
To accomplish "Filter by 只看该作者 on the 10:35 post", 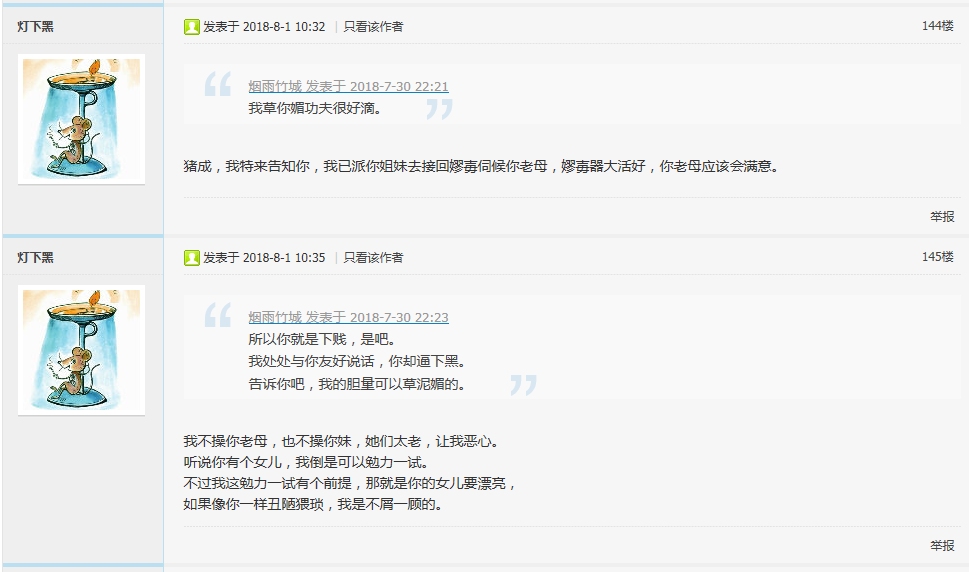I will click(x=373, y=258).
